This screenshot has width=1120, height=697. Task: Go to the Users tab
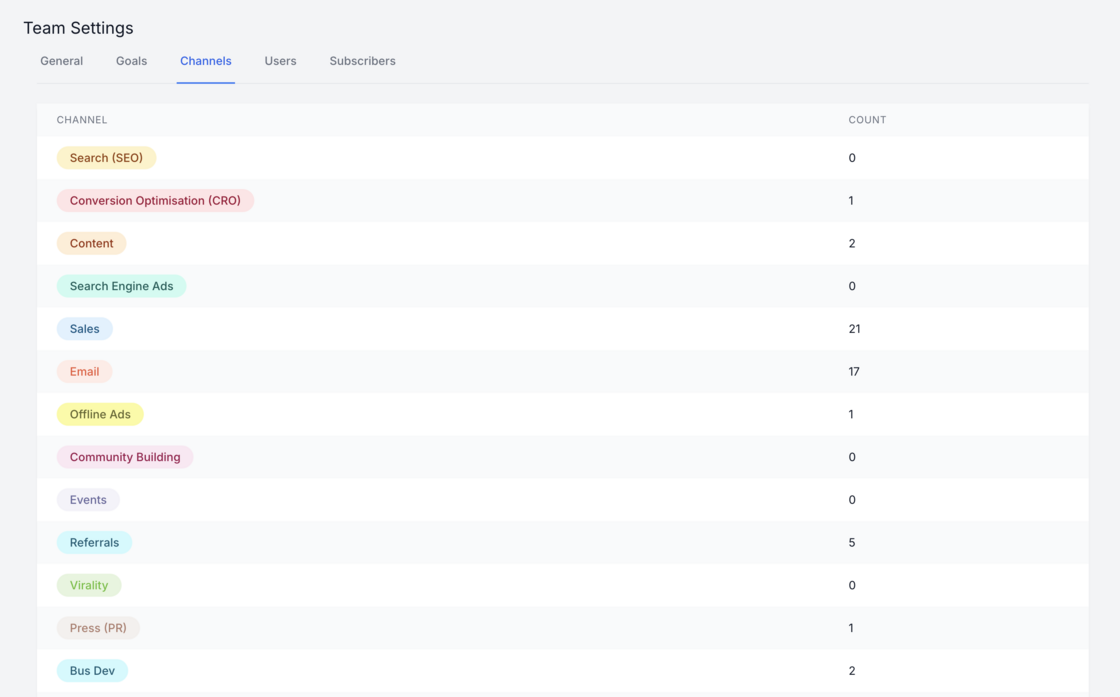[280, 61]
